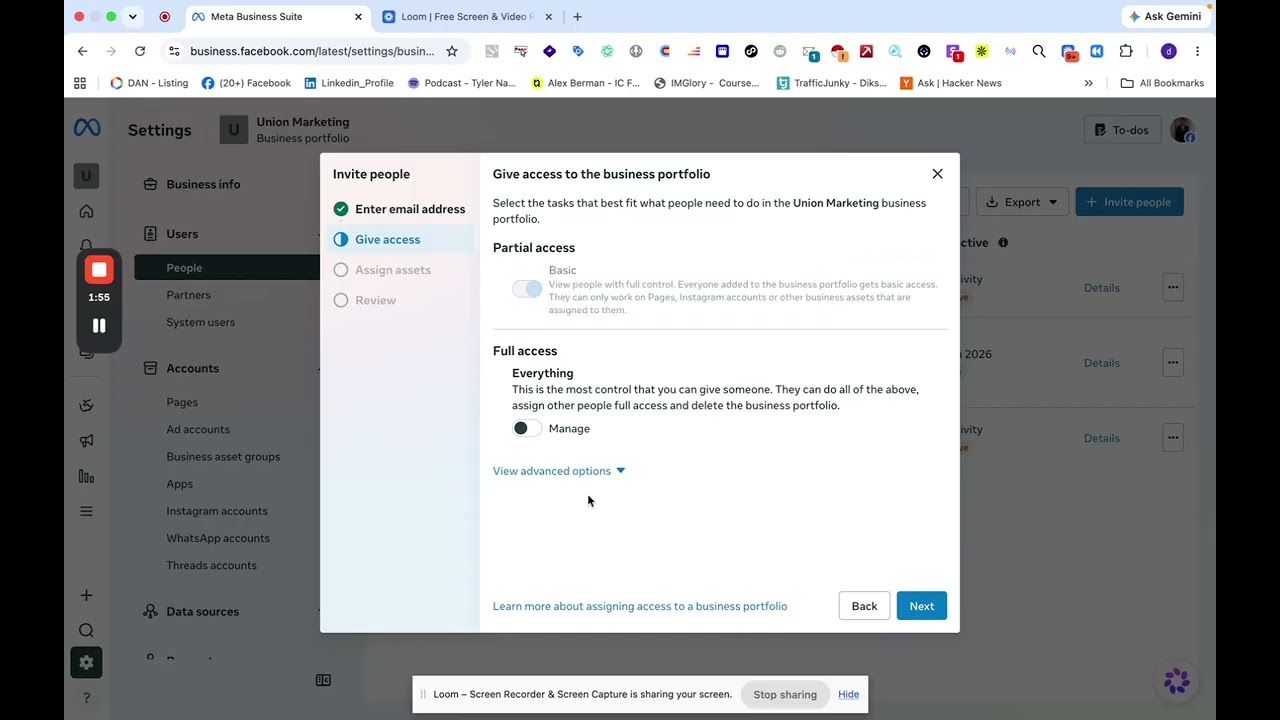Open the first row's three-dot options menu
This screenshot has height=720, width=1280.
point(1173,287)
